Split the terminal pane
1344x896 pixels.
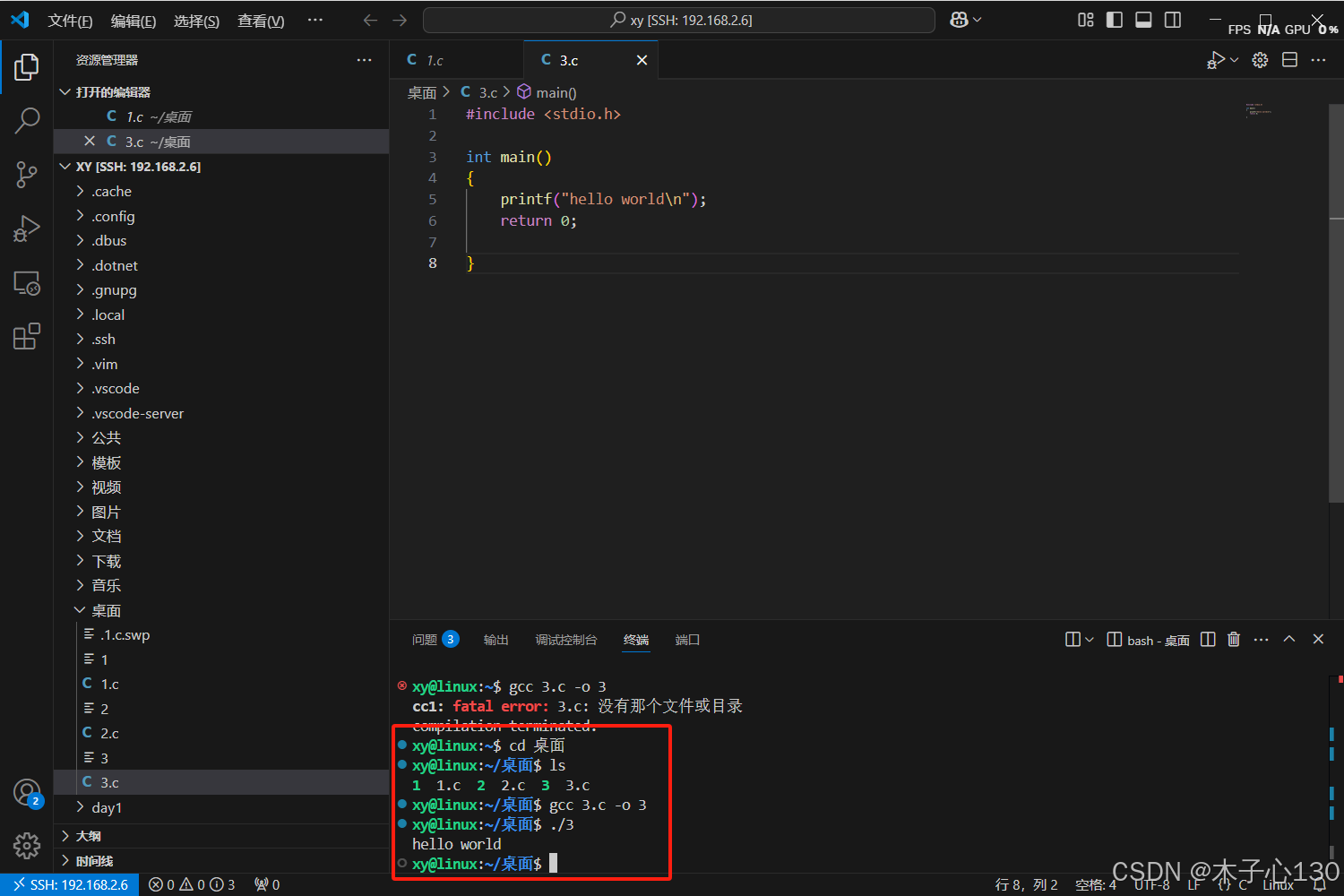click(1208, 639)
